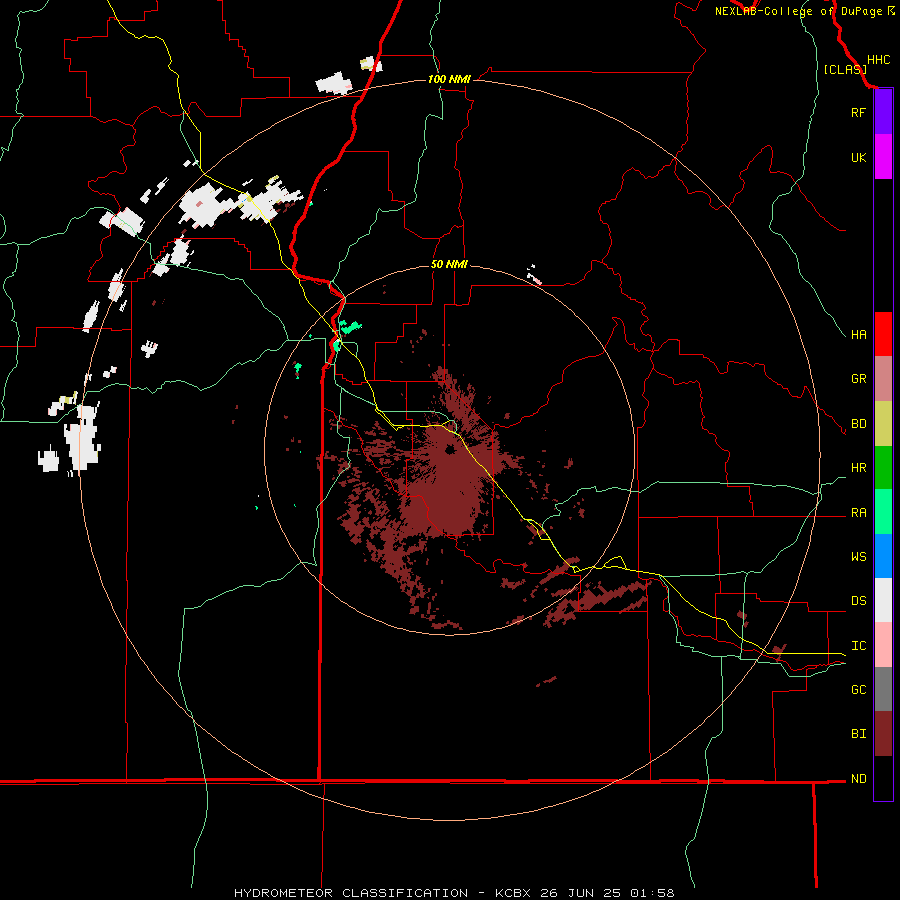Click the red HA legend swatch

pyautogui.click(x=883, y=334)
